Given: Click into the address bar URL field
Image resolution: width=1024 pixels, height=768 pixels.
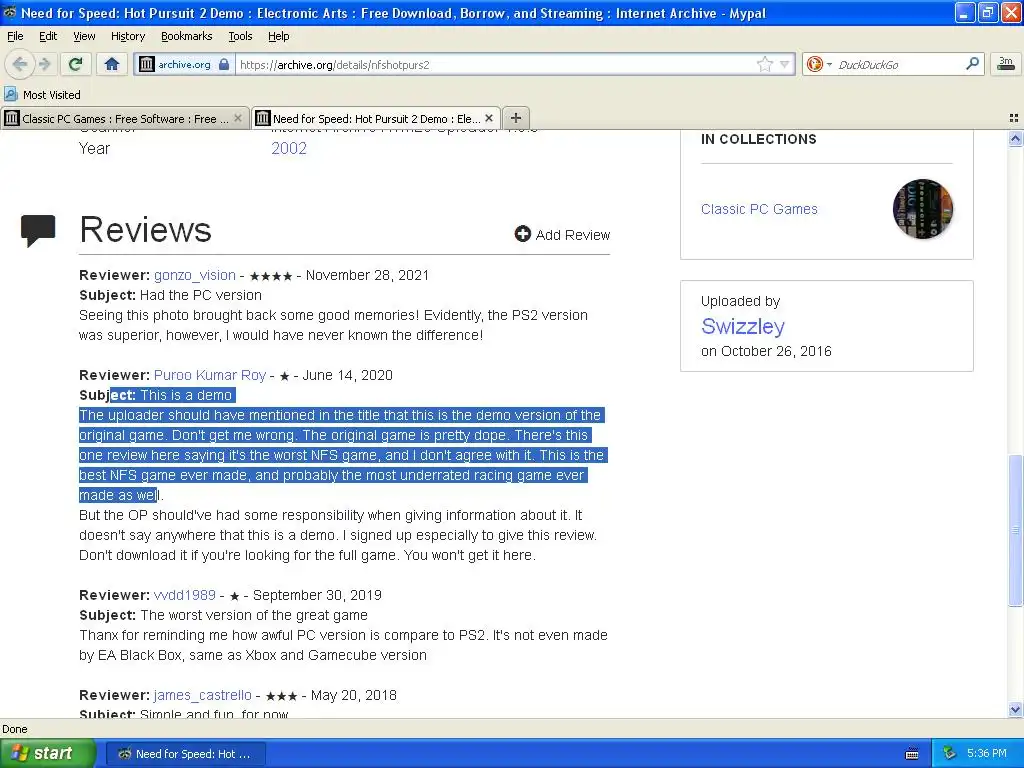Looking at the screenshot, I should 495,64.
